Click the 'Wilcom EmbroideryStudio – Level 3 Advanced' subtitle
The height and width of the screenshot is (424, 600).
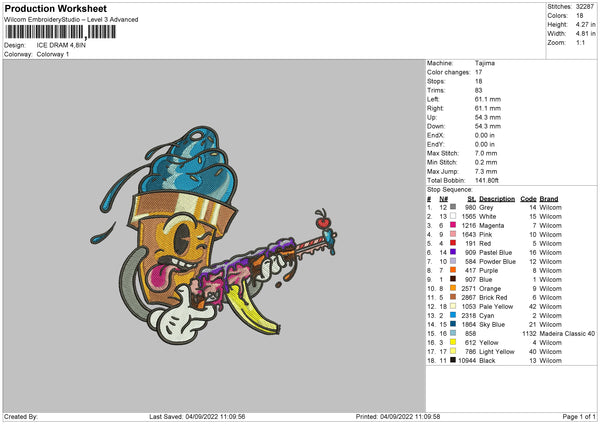[x=71, y=20]
